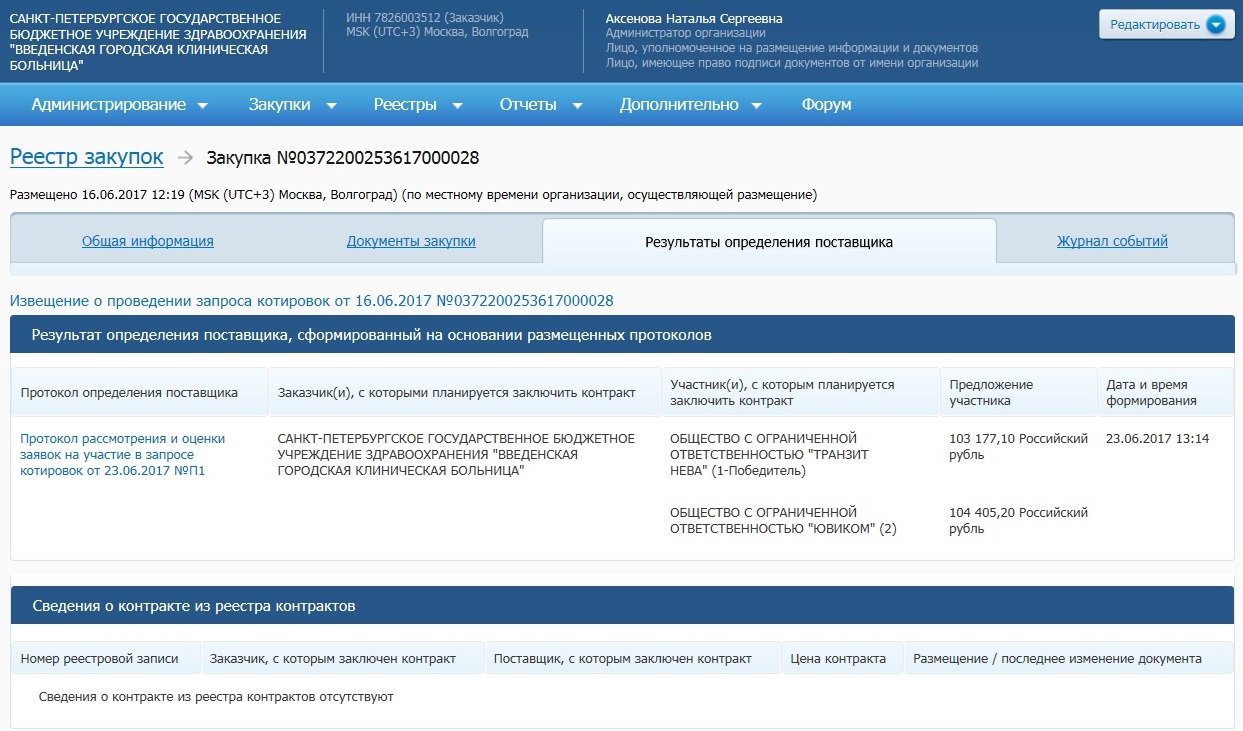Open Протокол рассмотрения и оценки заявок link
Viewport: 1243px width, 731px height.
coord(123,455)
